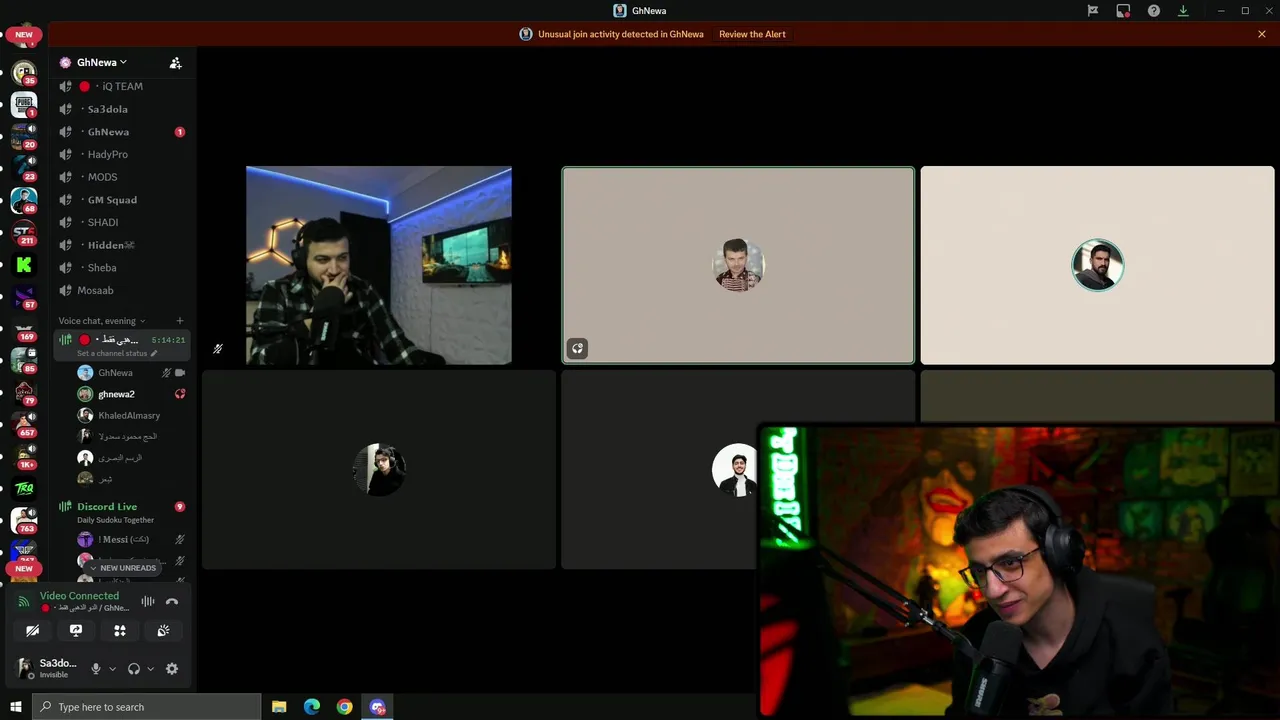Click the bottom NEW unread indicator
The width and height of the screenshot is (1280, 720).
click(x=24, y=569)
